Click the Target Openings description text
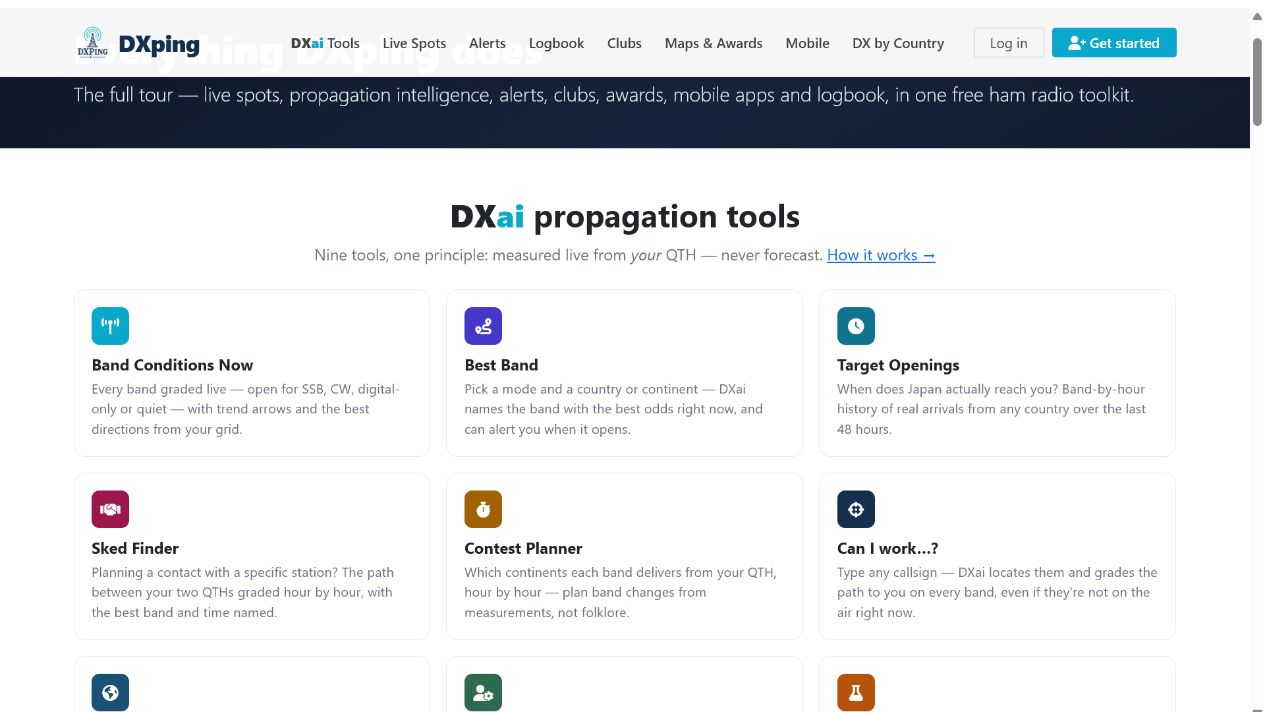This screenshot has height=712, width=1265. coord(991,409)
